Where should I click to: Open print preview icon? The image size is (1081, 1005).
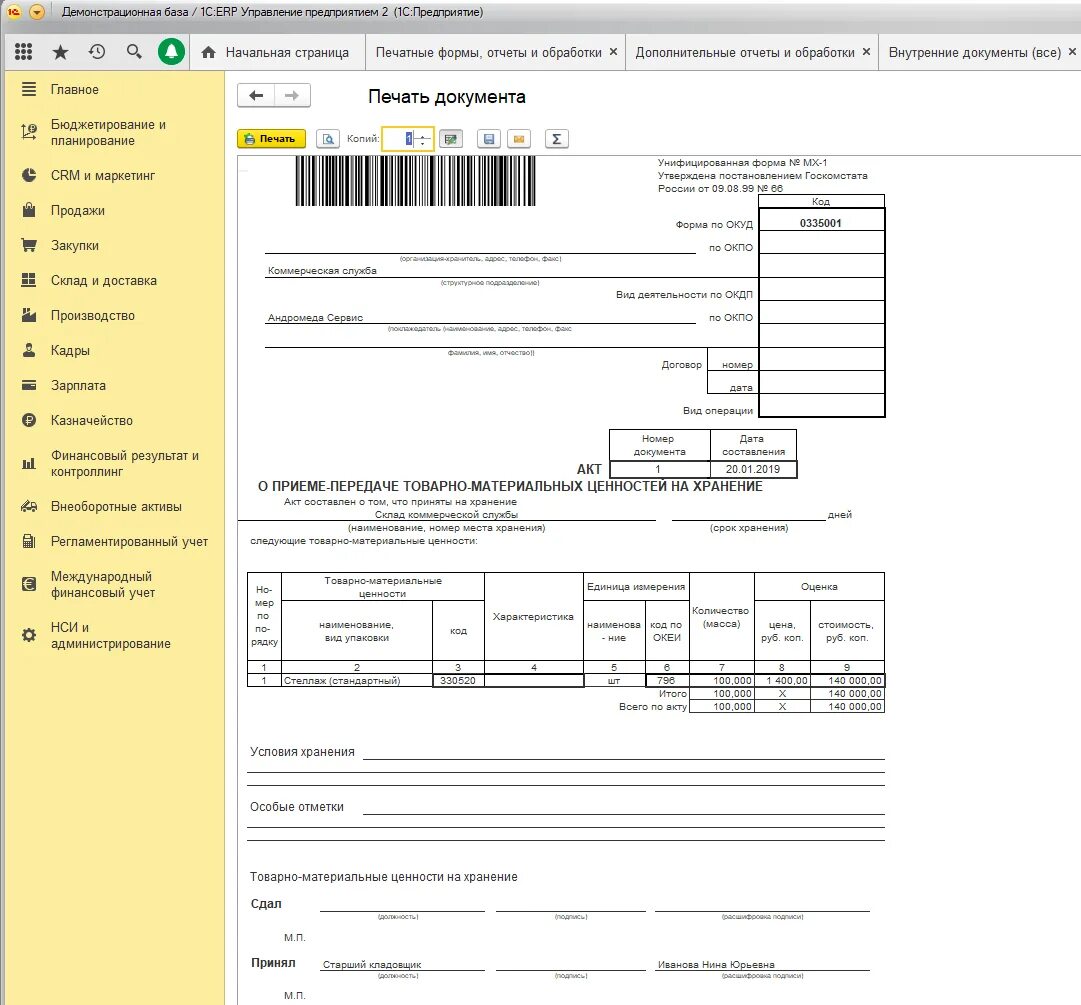pos(328,139)
